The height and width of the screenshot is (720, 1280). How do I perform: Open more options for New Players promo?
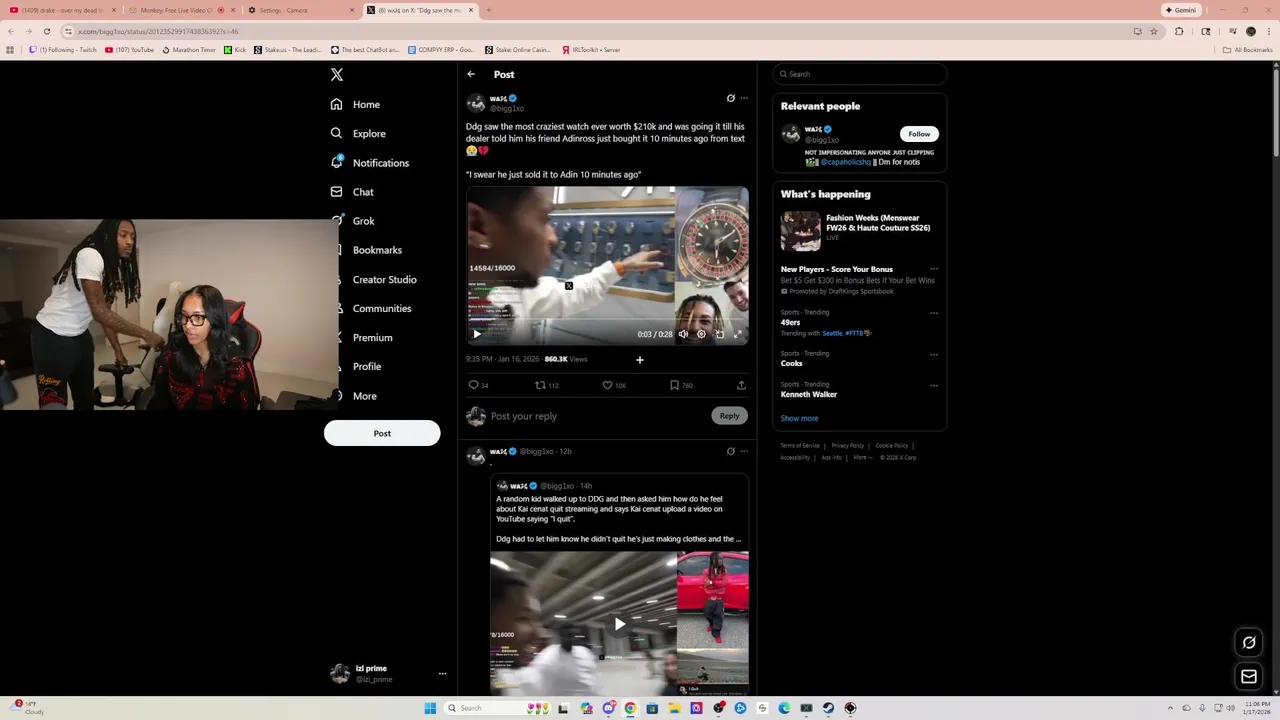[934, 269]
